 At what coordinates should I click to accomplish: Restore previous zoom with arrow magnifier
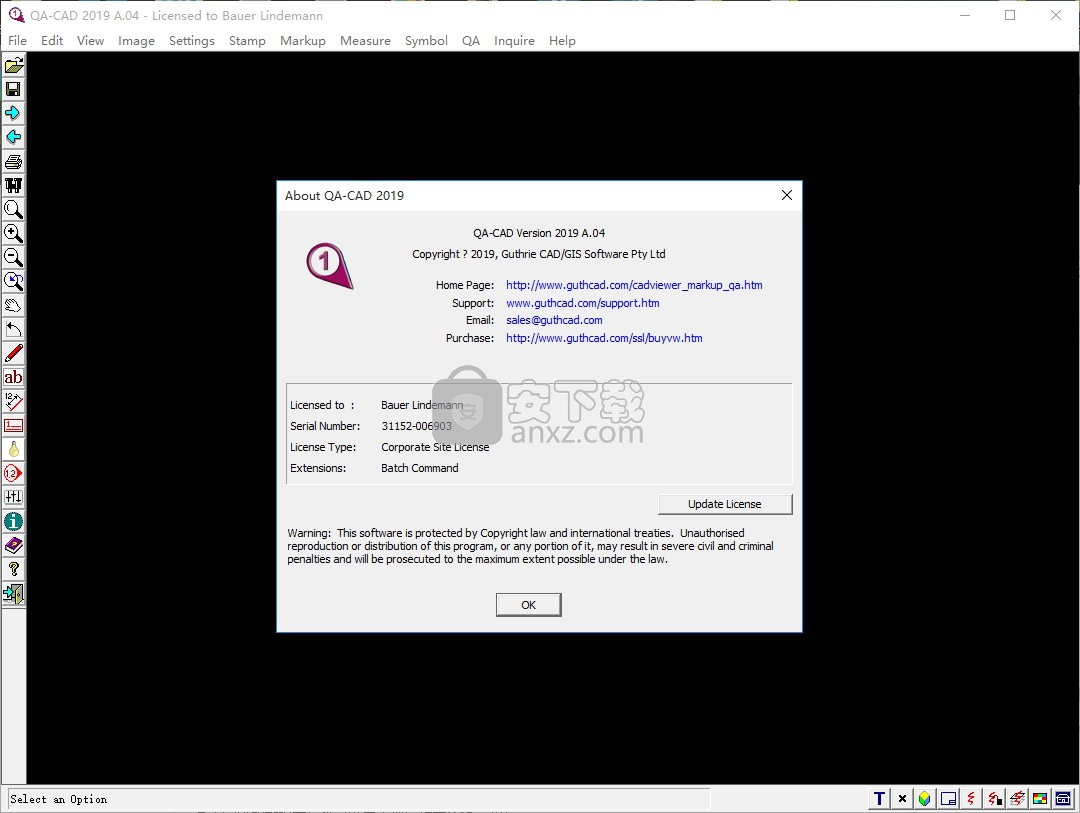(14, 282)
